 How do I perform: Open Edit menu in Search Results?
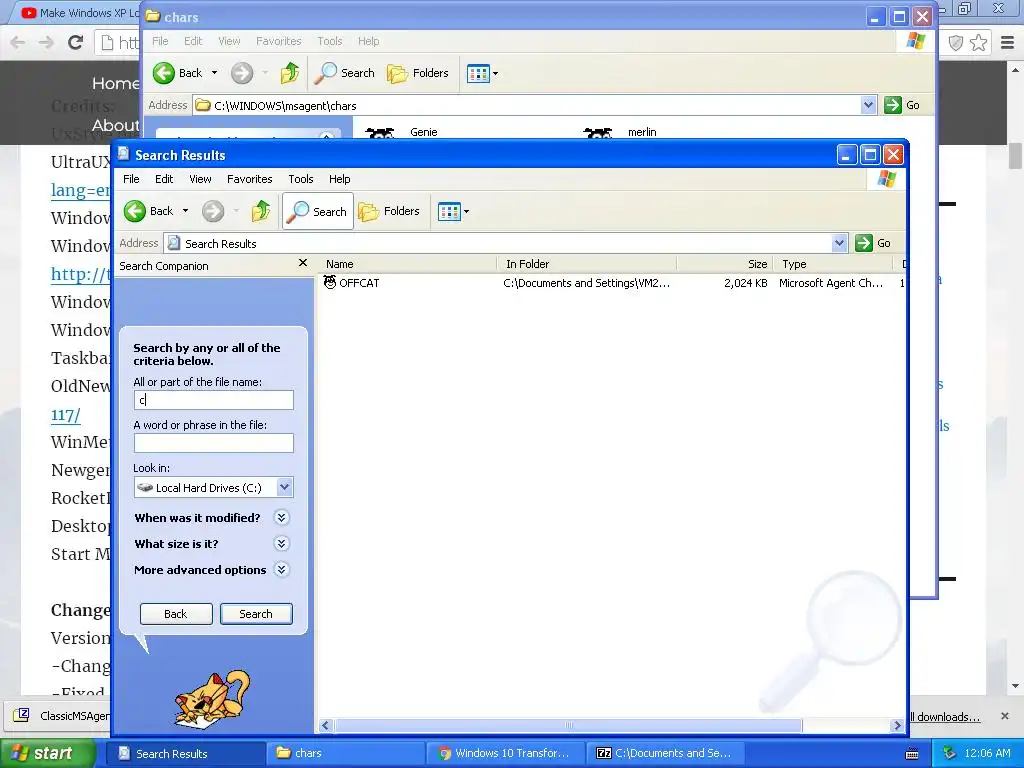pyautogui.click(x=164, y=179)
